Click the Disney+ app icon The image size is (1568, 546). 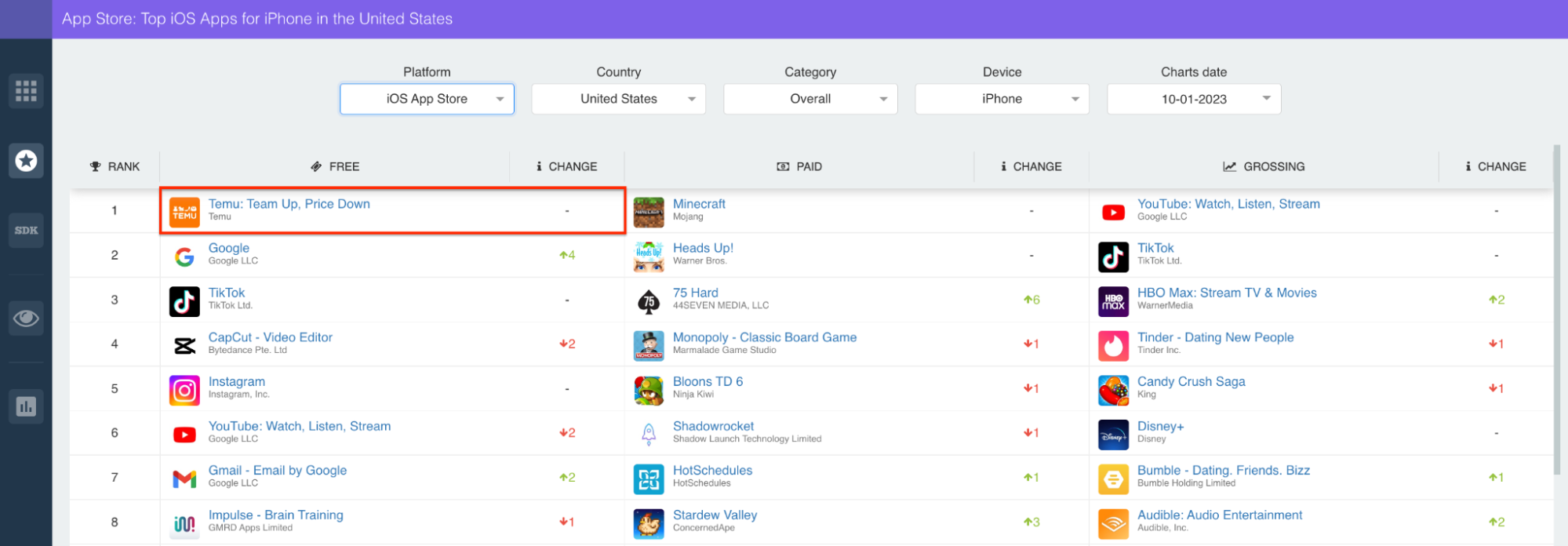pyautogui.click(x=1113, y=435)
